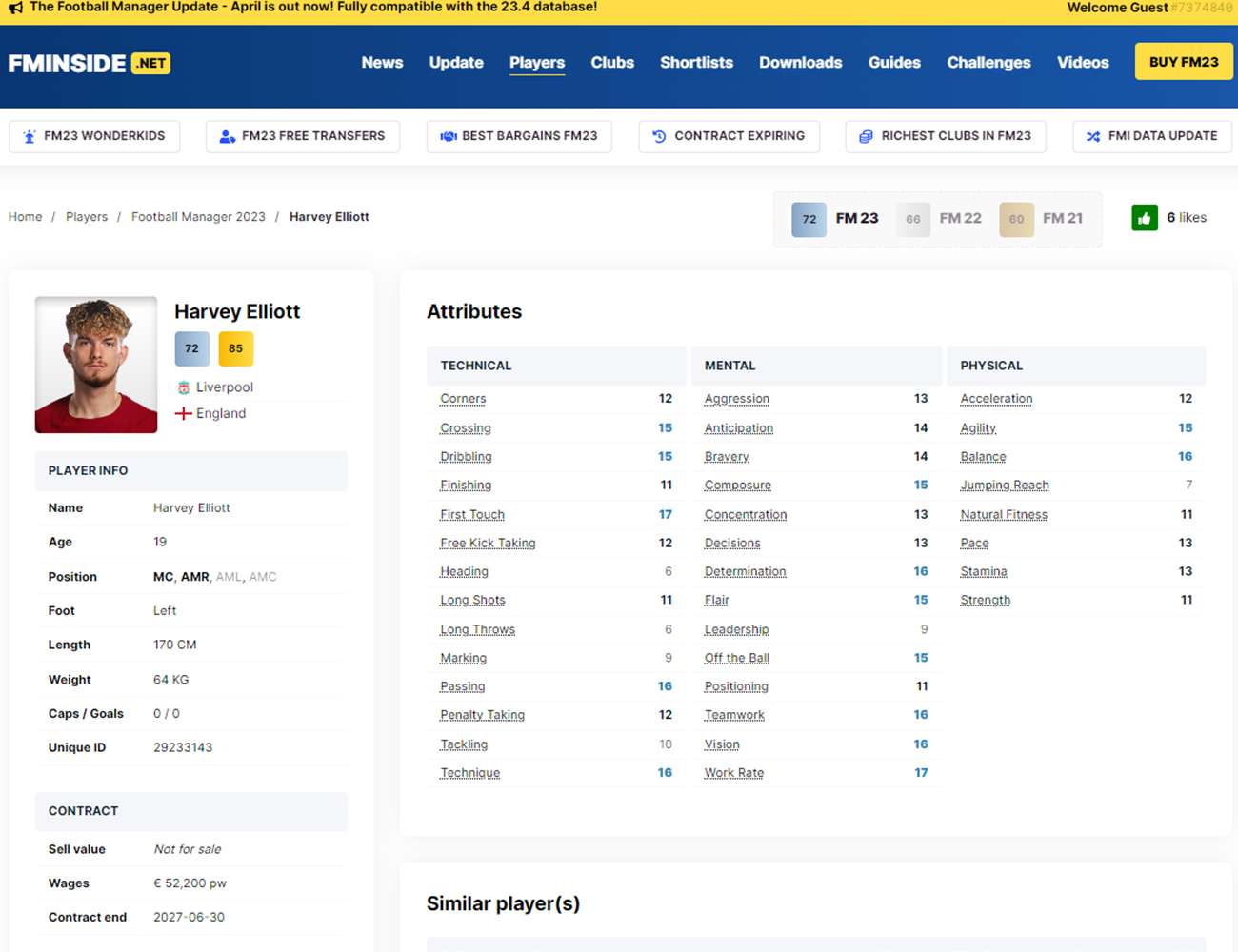Open BEST BARGAINS FM23 button

pyautogui.click(x=519, y=136)
